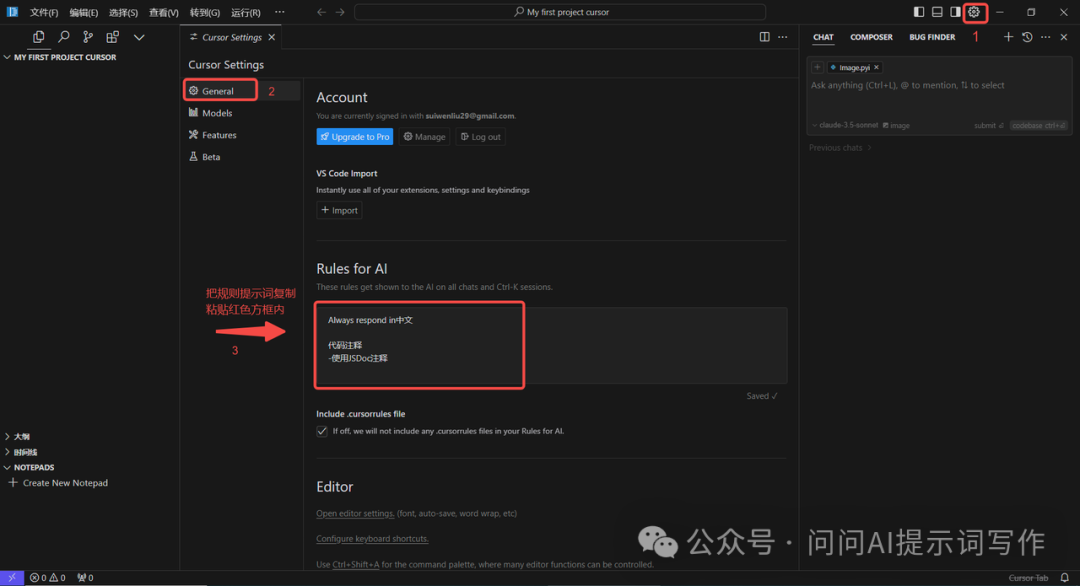Toggle Include .cursorrules file checkbox
Screen dimensions: 1080x586
[x=322, y=431]
